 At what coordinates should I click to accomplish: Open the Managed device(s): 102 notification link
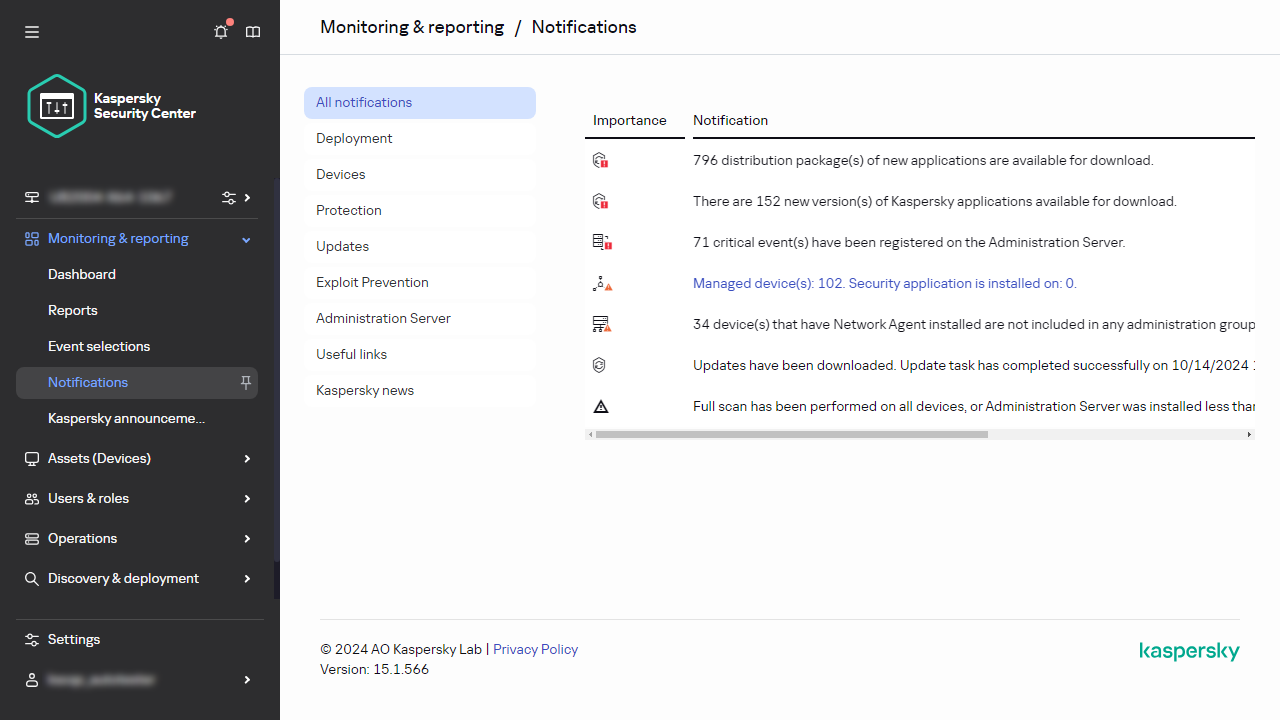coord(884,283)
